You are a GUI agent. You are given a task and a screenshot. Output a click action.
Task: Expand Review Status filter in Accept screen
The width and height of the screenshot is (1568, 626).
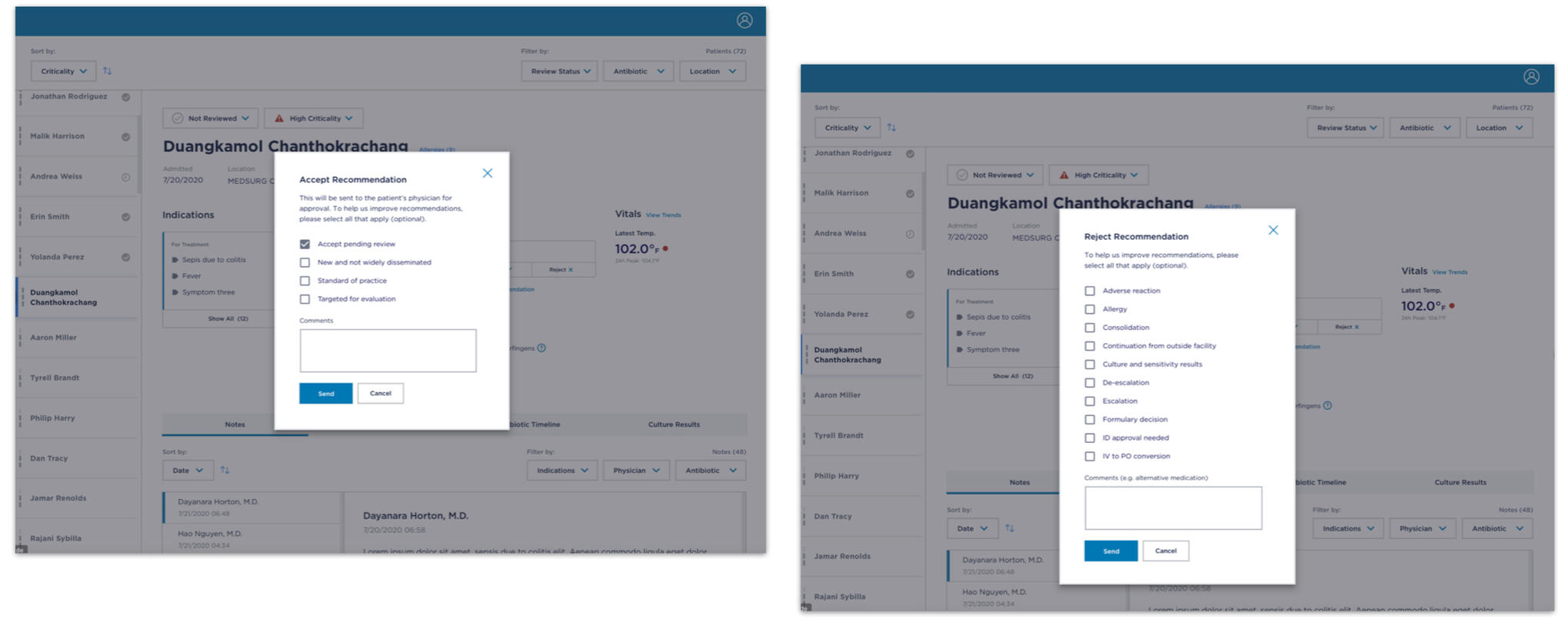click(560, 72)
